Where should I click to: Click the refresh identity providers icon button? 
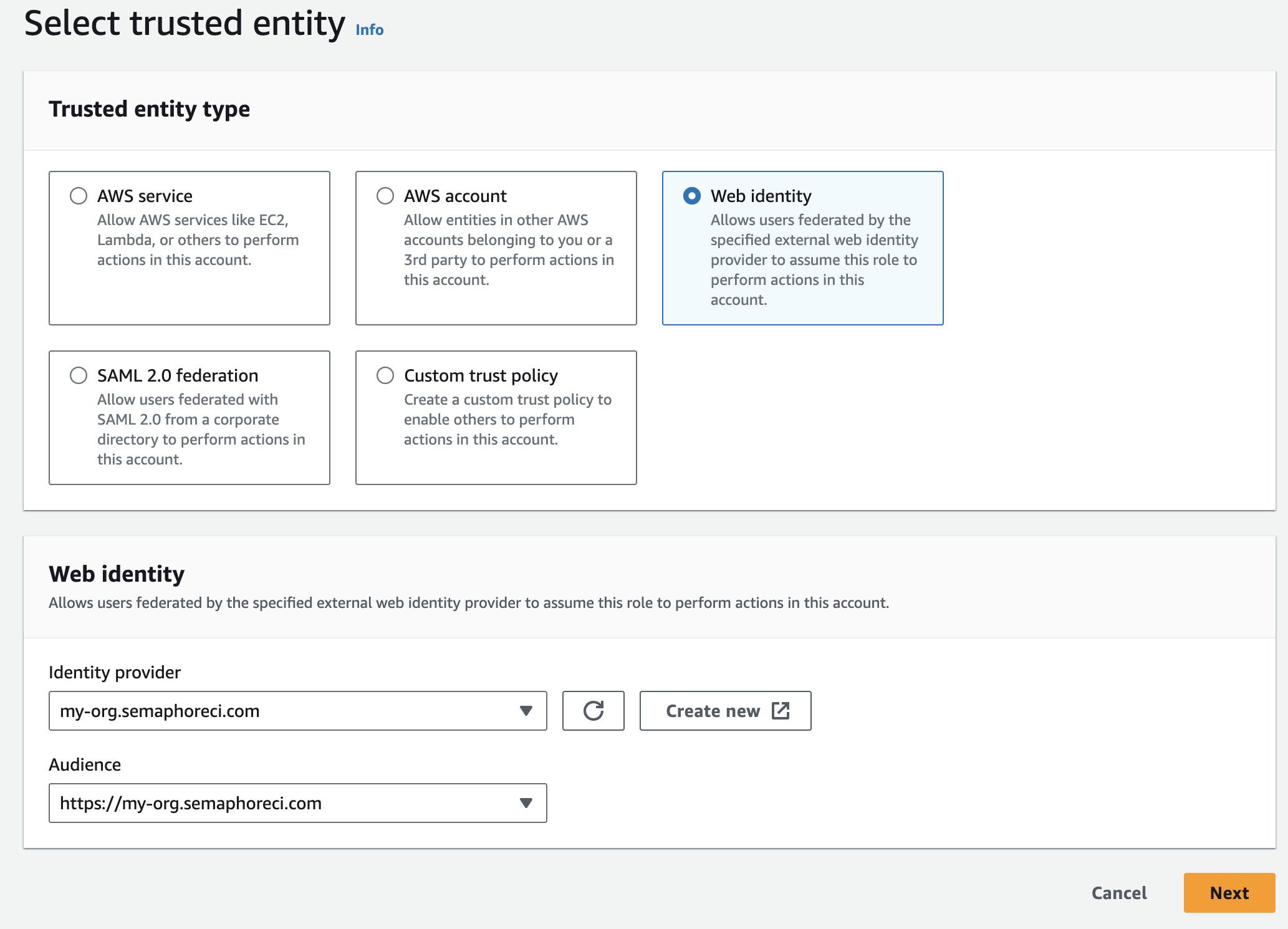coord(594,711)
